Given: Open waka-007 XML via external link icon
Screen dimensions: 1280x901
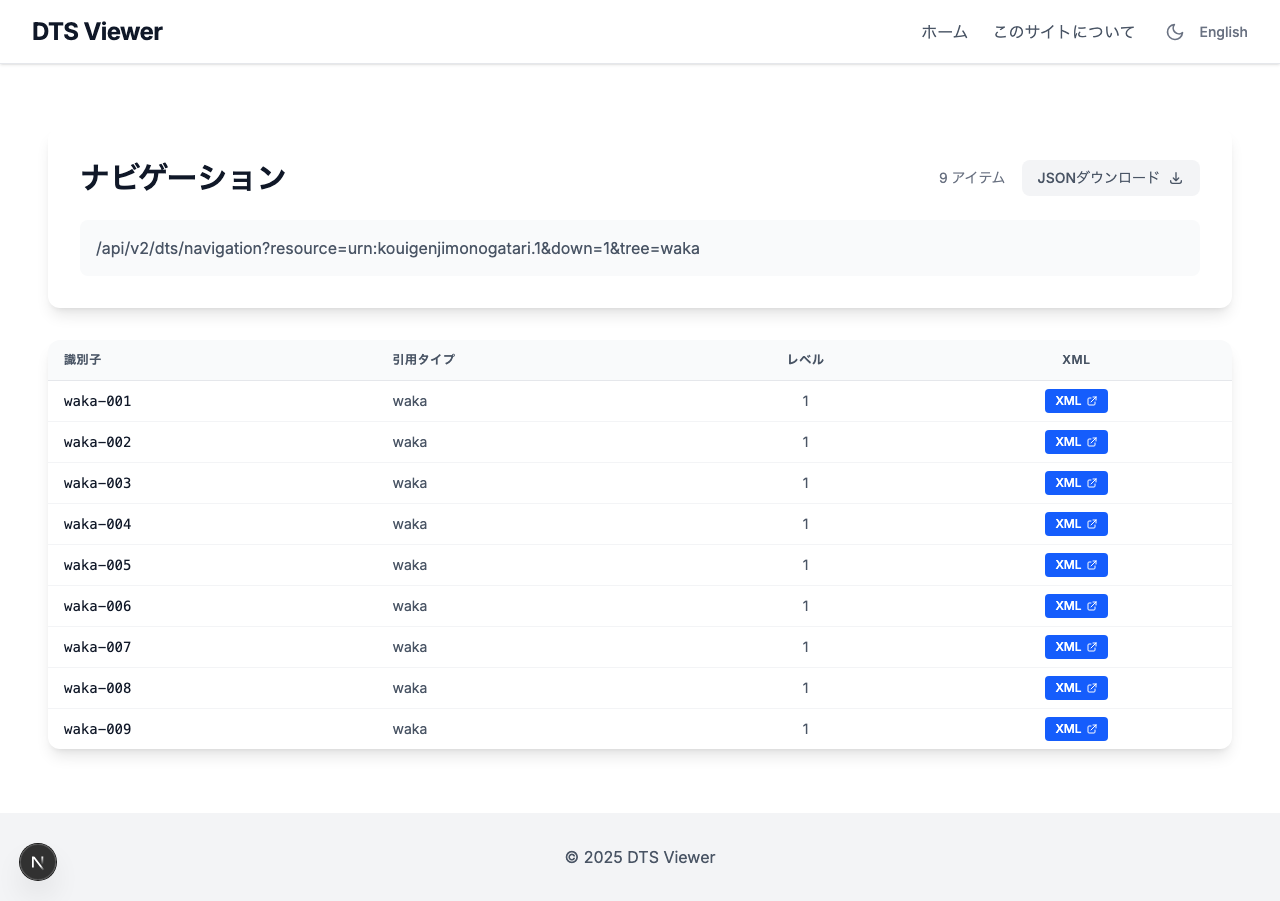Looking at the screenshot, I should pos(1092,646).
